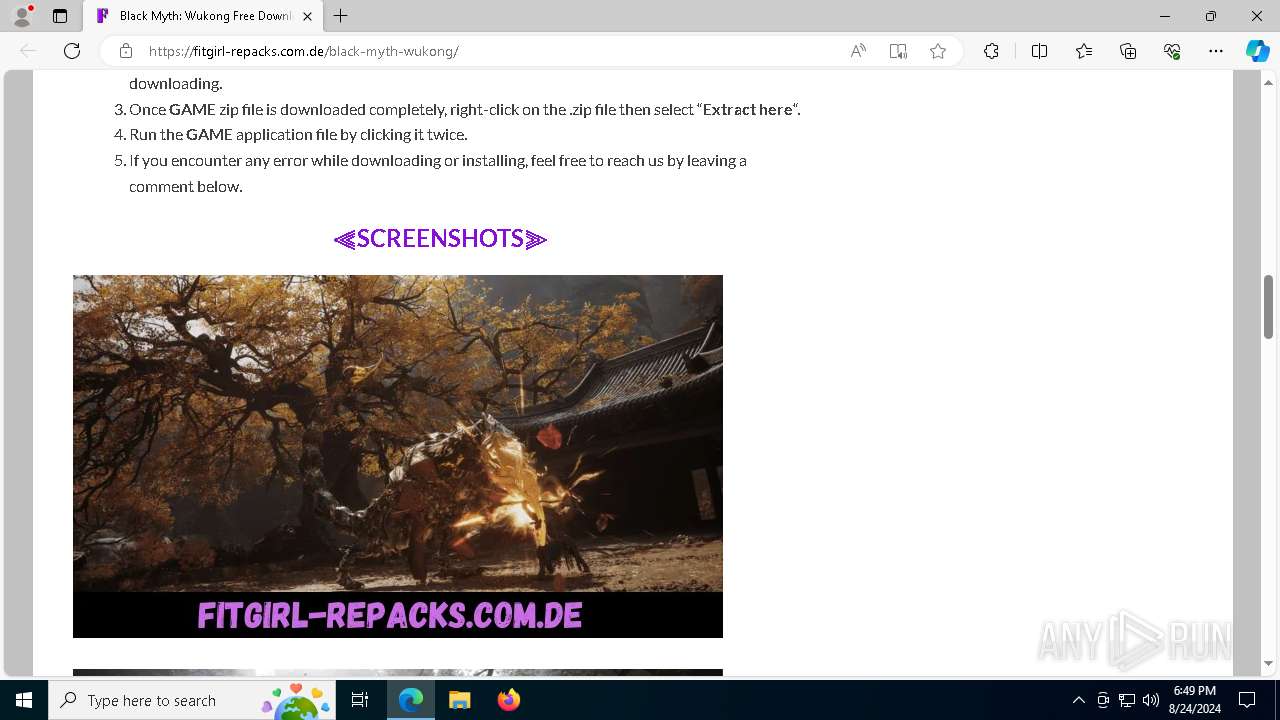Add this page to favorites
The image size is (1280, 720).
click(x=938, y=51)
